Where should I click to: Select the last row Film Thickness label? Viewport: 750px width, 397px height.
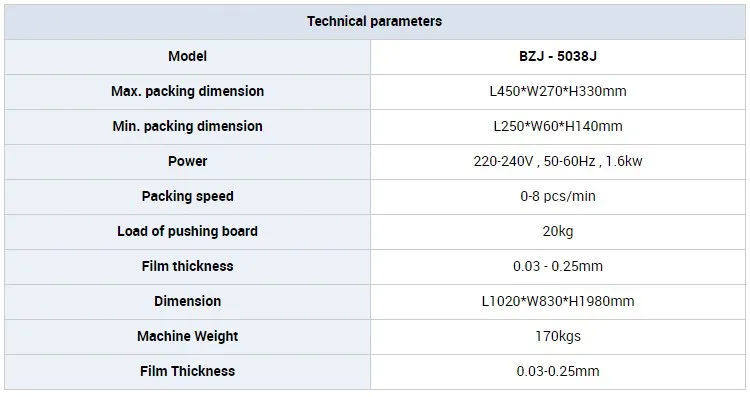tap(188, 371)
